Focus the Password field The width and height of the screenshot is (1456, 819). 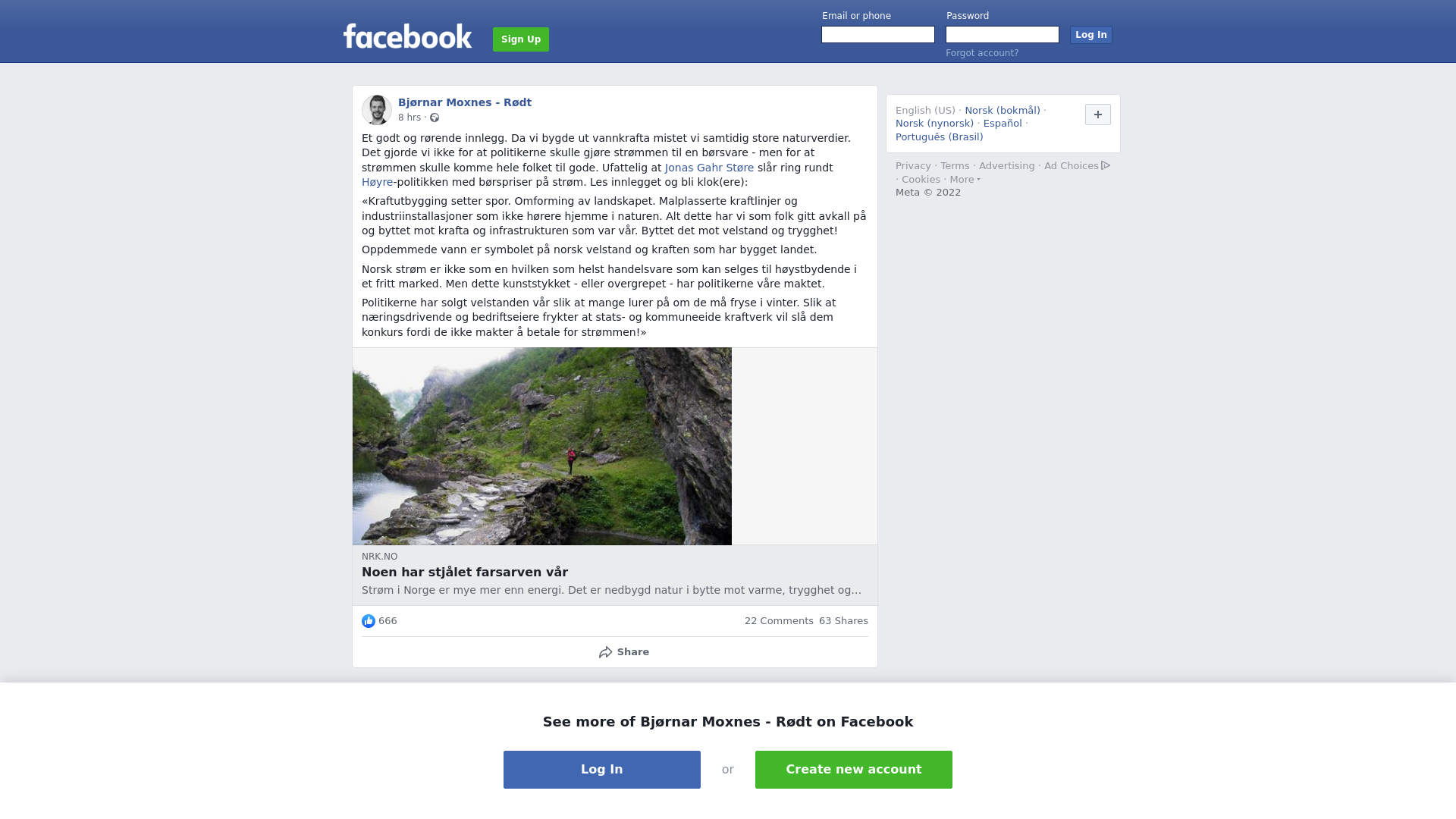tap(1003, 35)
